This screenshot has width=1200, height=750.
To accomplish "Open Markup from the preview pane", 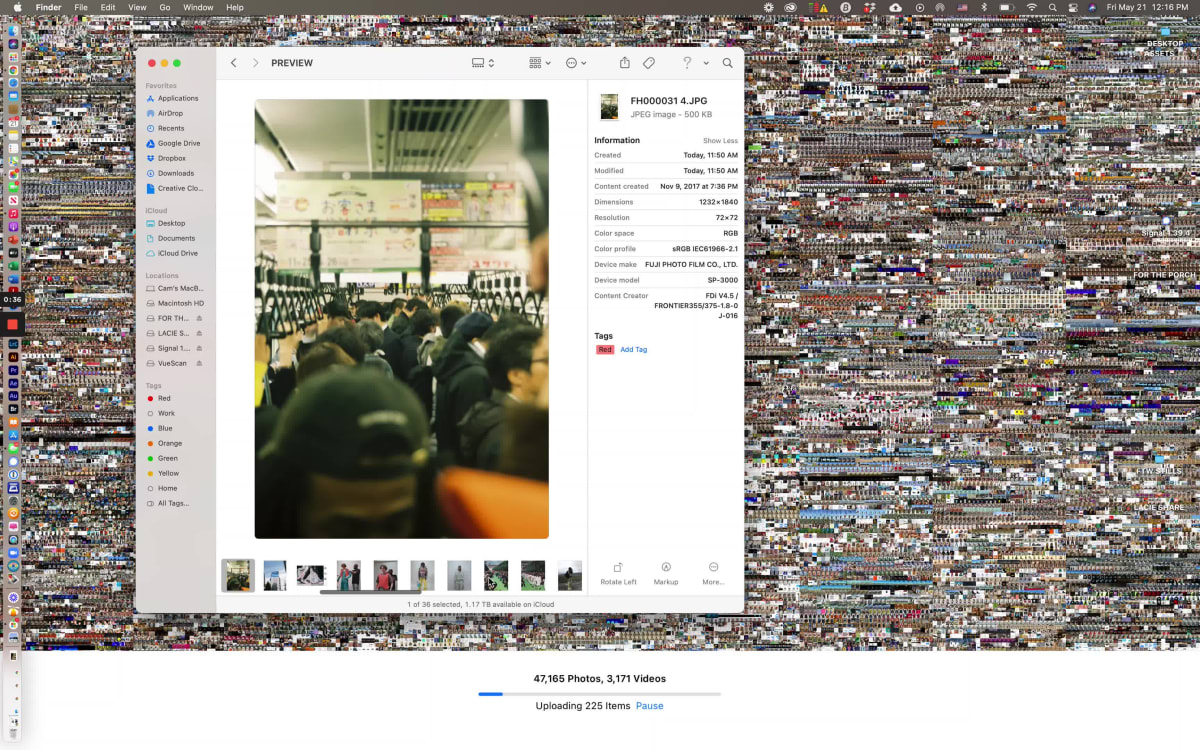I will click(666, 567).
